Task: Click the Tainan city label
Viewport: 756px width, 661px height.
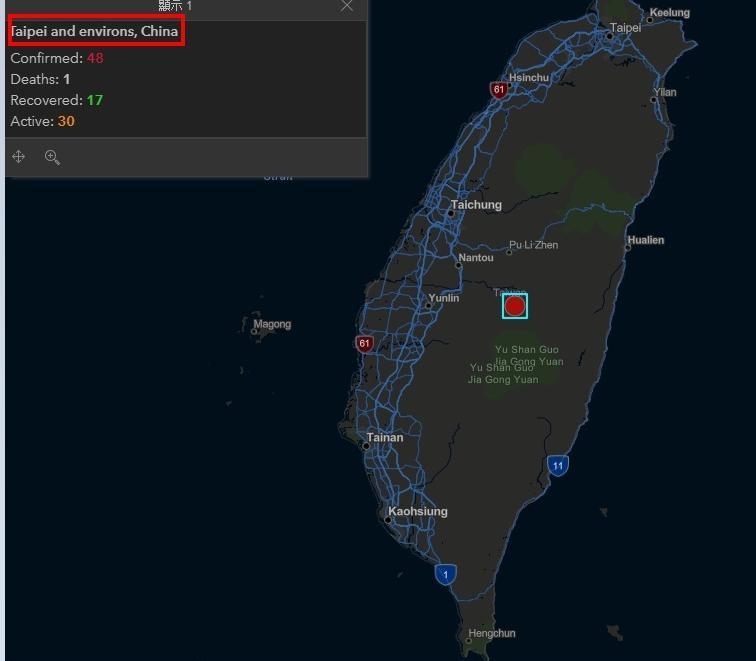Action: point(385,437)
